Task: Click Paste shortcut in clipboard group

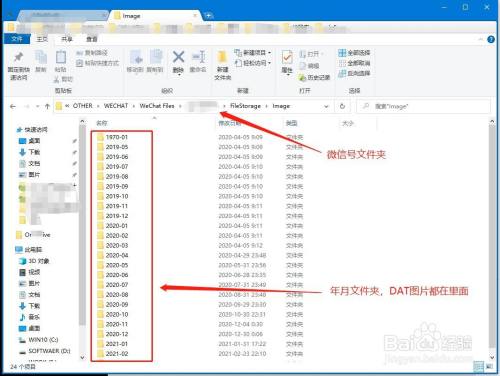Action: pyautogui.click(x=97, y=63)
